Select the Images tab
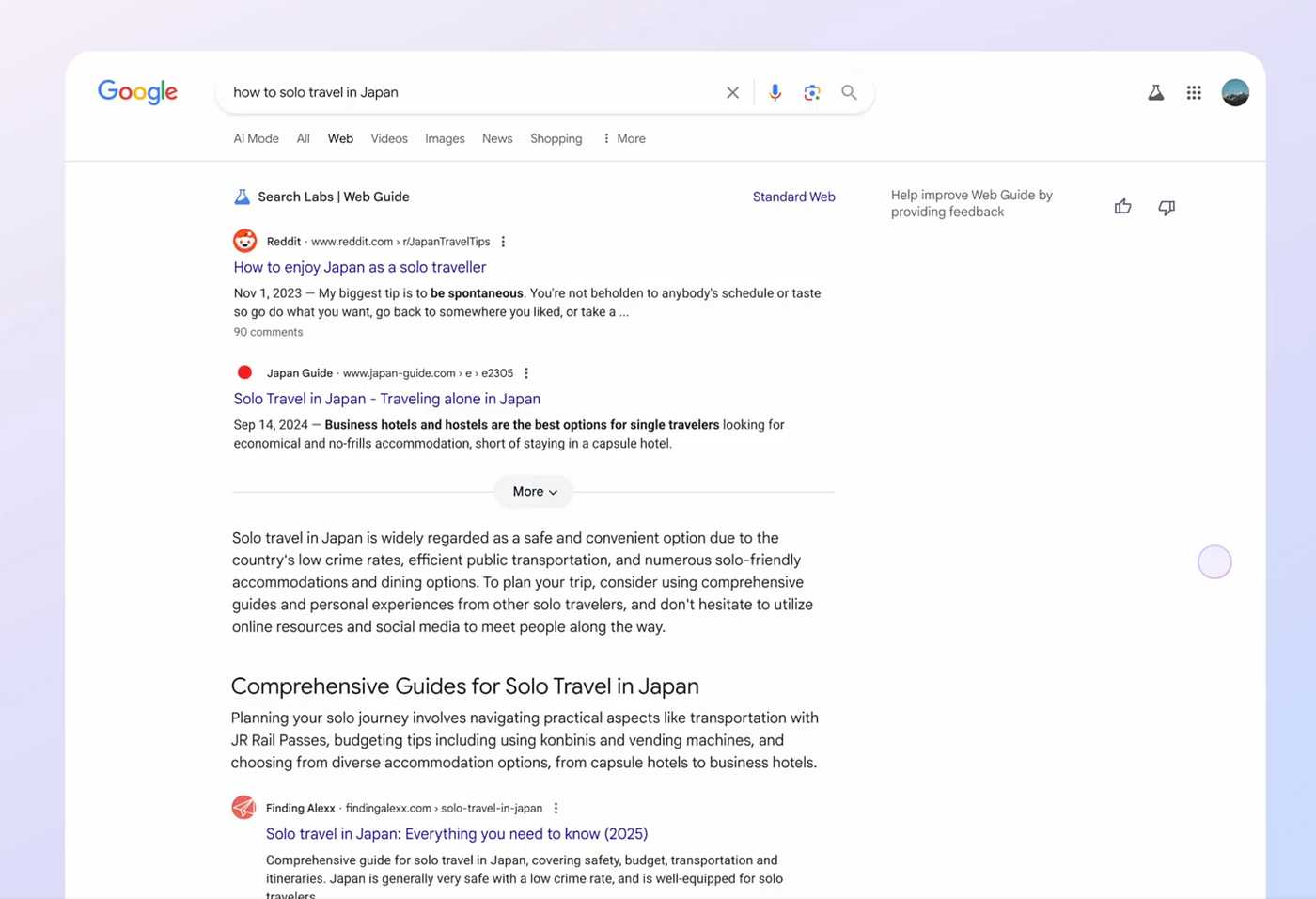The image size is (1316, 899). click(x=445, y=138)
